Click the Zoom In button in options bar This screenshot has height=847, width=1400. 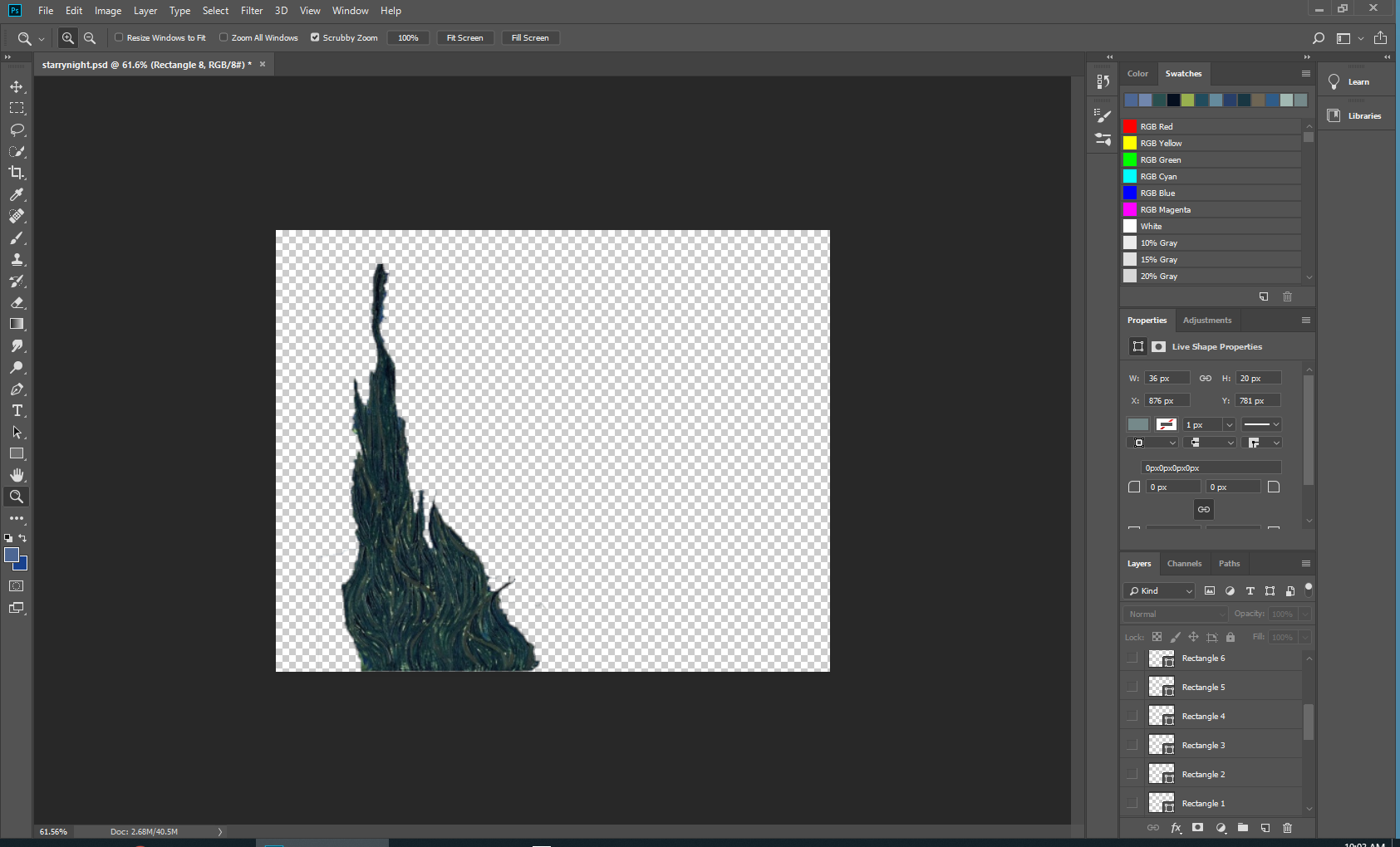(x=68, y=38)
